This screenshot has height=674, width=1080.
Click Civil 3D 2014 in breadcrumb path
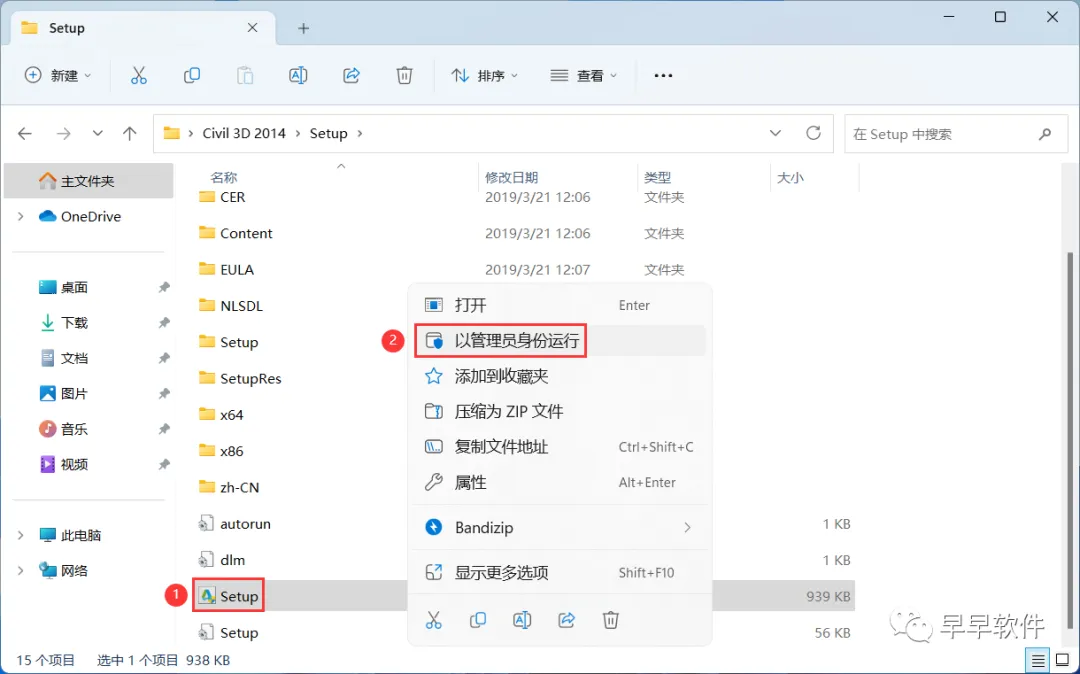coord(244,134)
